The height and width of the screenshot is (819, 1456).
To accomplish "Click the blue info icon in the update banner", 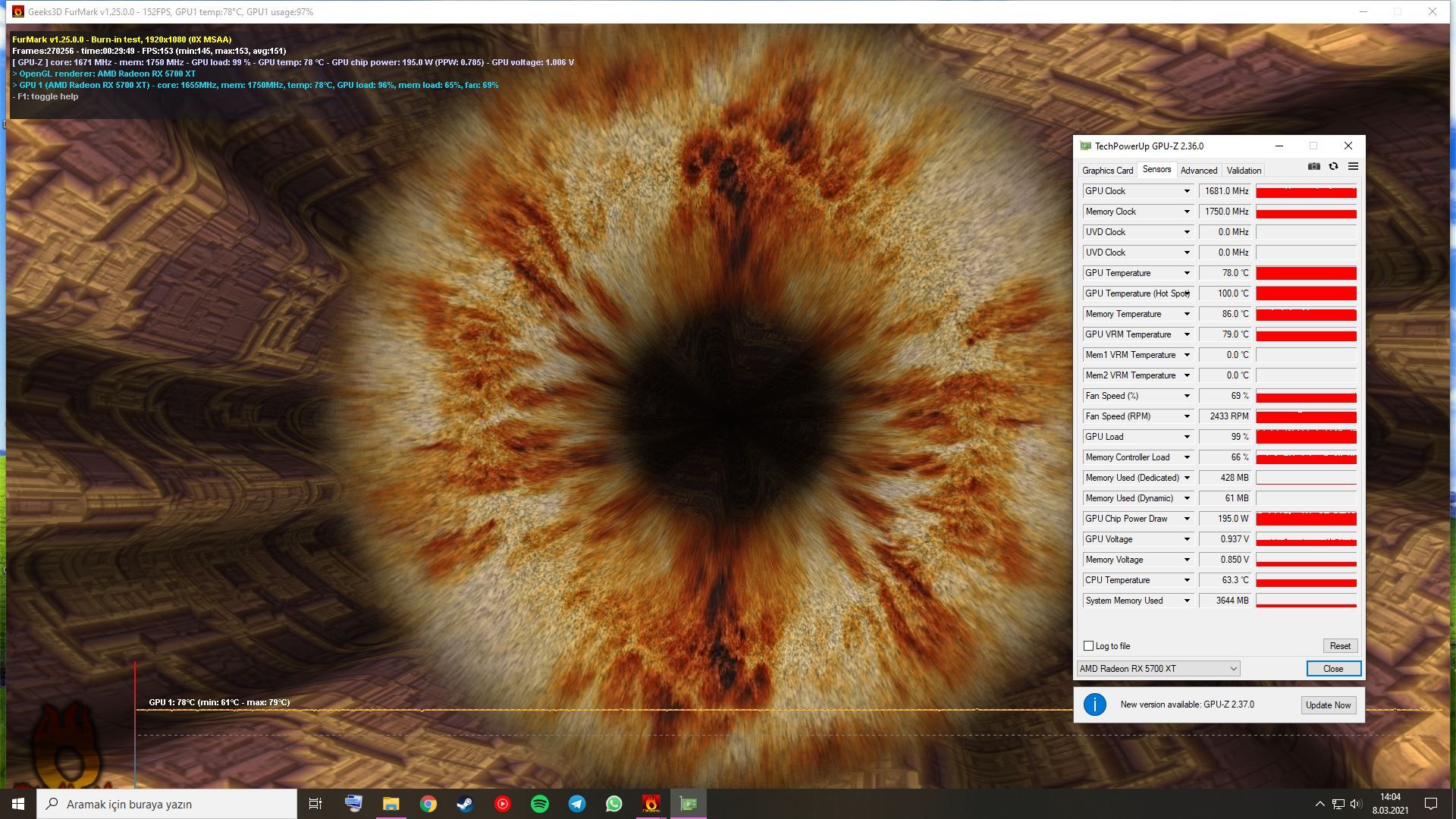I will click(x=1094, y=704).
